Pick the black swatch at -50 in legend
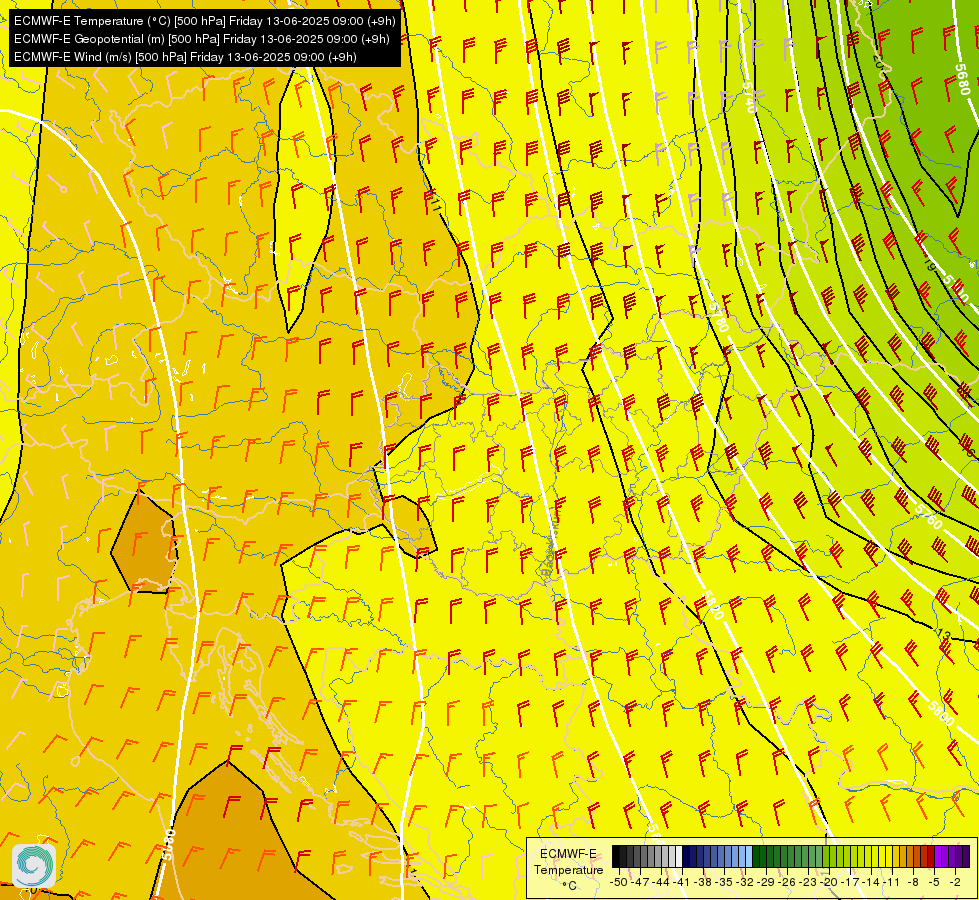 click(x=616, y=857)
